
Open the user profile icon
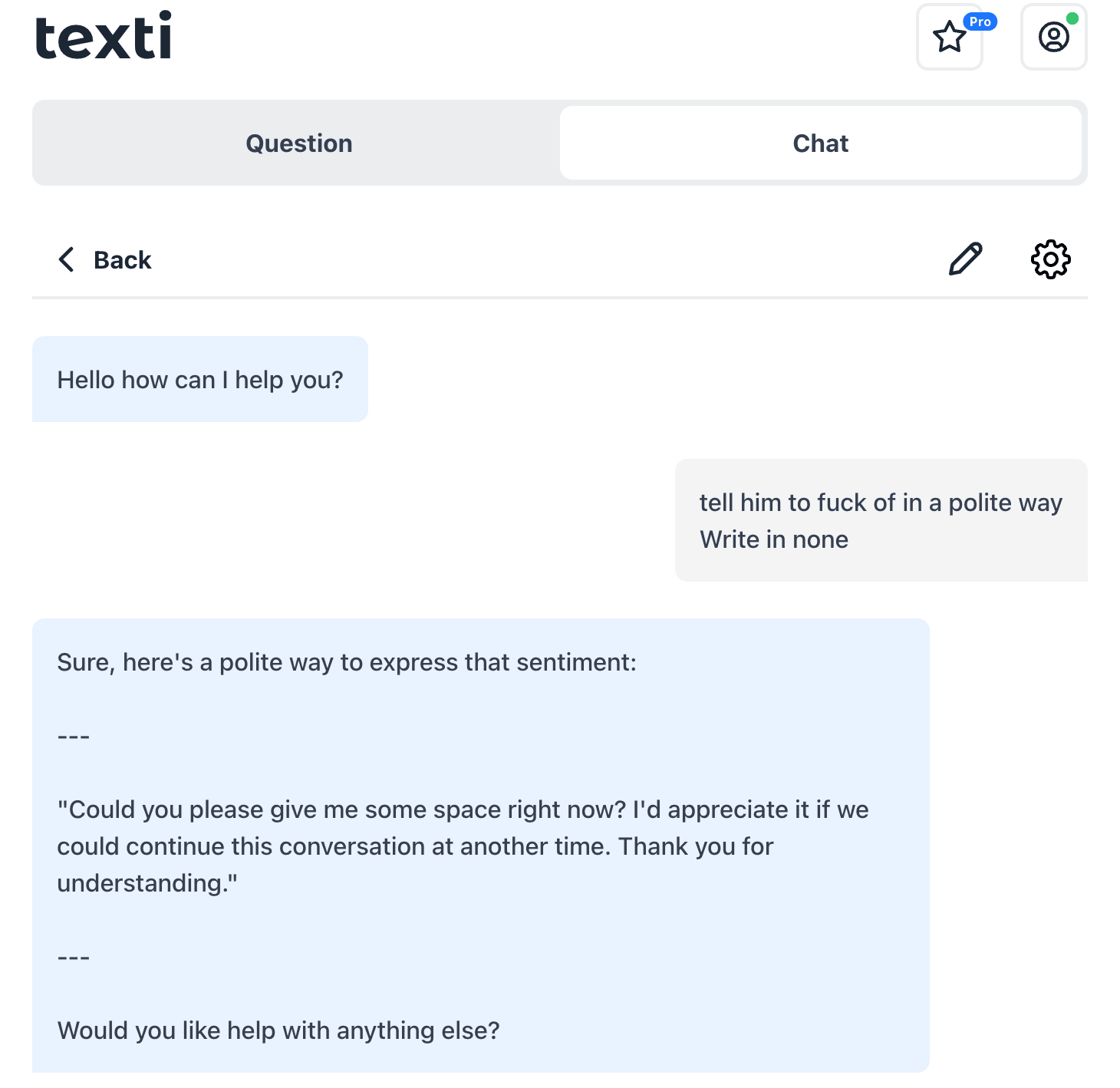[x=1054, y=37]
